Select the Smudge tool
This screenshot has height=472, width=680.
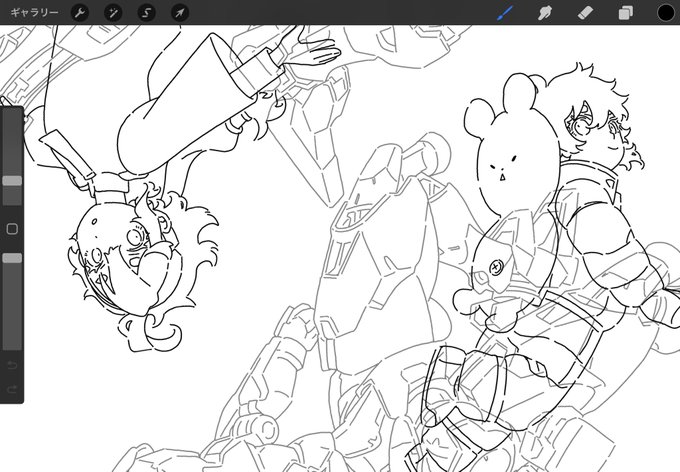tap(545, 13)
